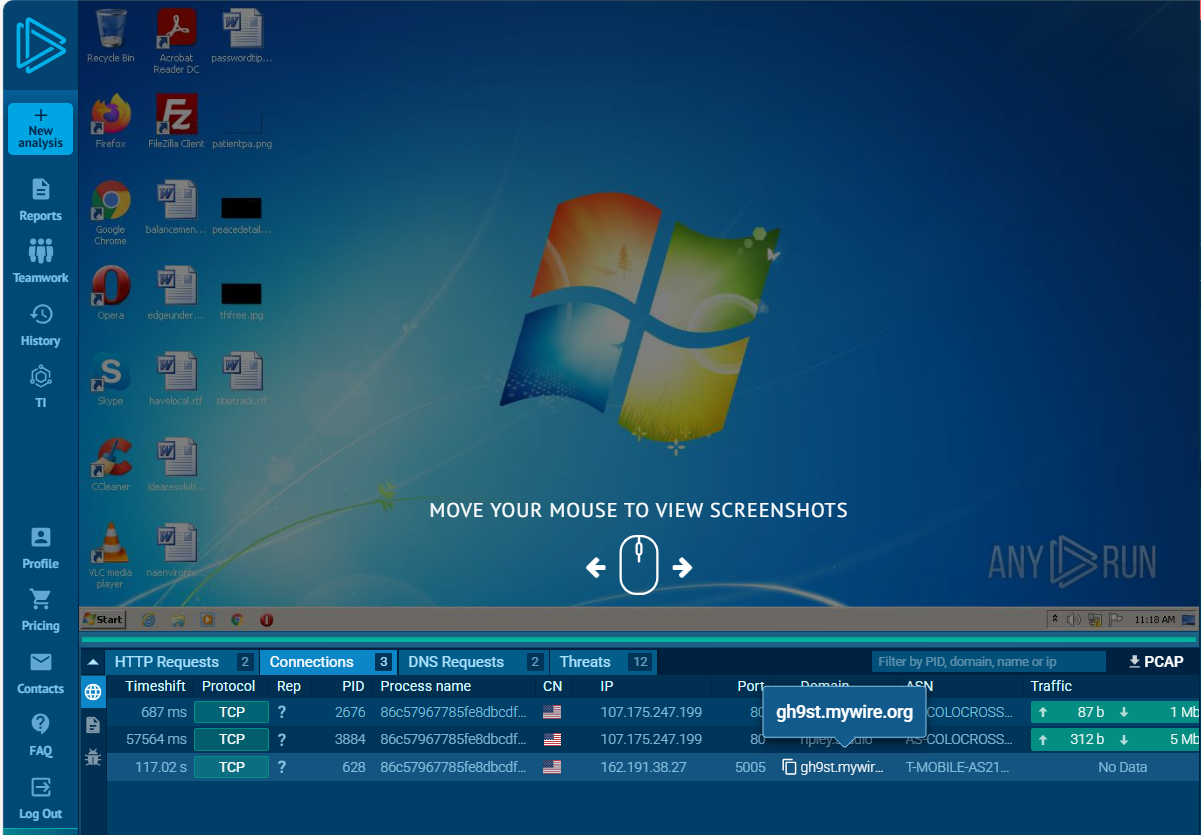Screen dimensions: 1201x835
Task: Switch to the DNS Requests tab
Action: click(x=474, y=662)
